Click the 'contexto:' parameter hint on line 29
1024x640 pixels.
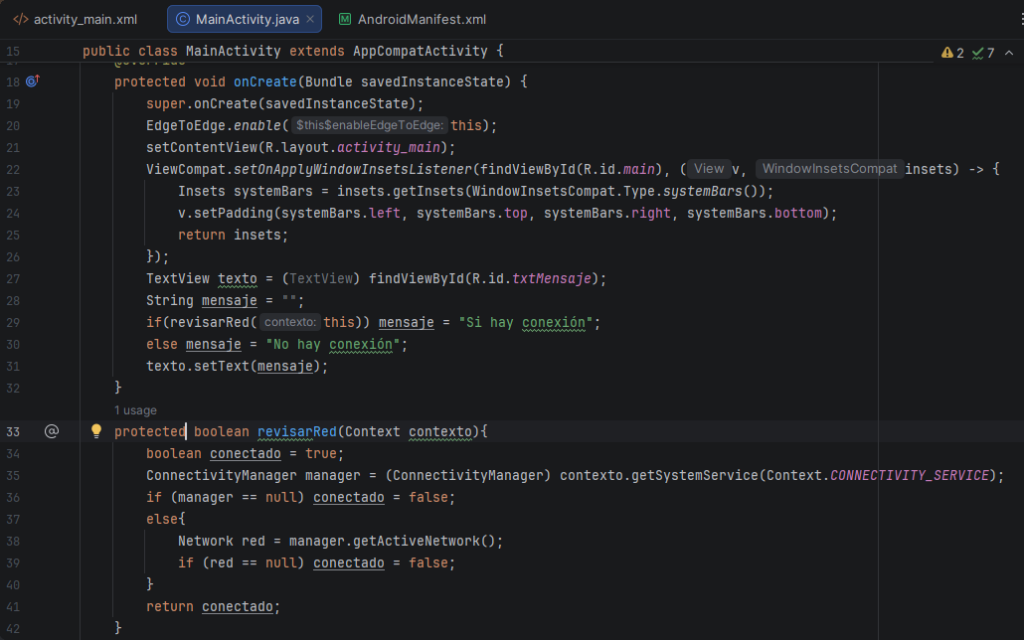coord(290,322)
